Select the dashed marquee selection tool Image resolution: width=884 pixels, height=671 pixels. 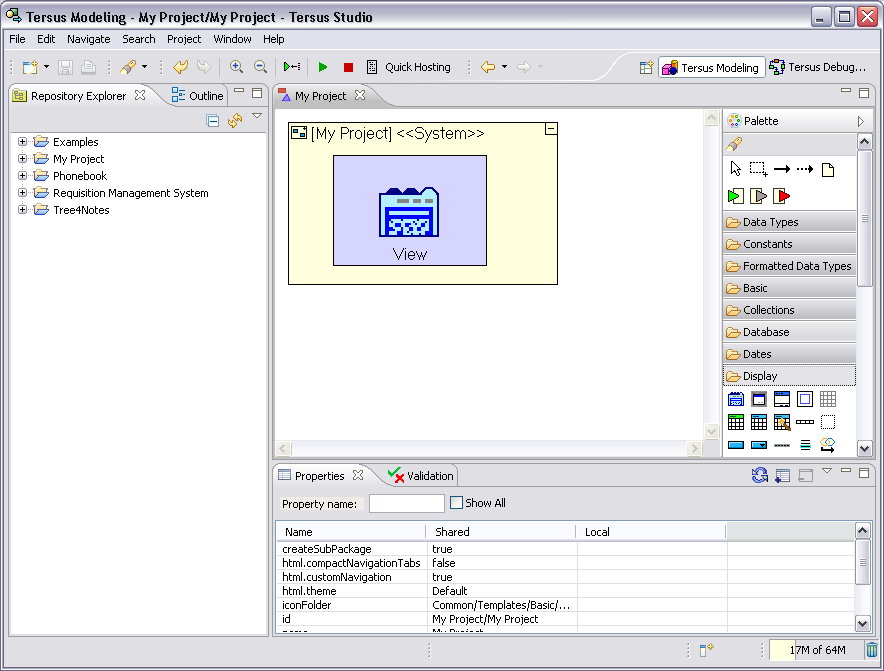tap(759, 169)
